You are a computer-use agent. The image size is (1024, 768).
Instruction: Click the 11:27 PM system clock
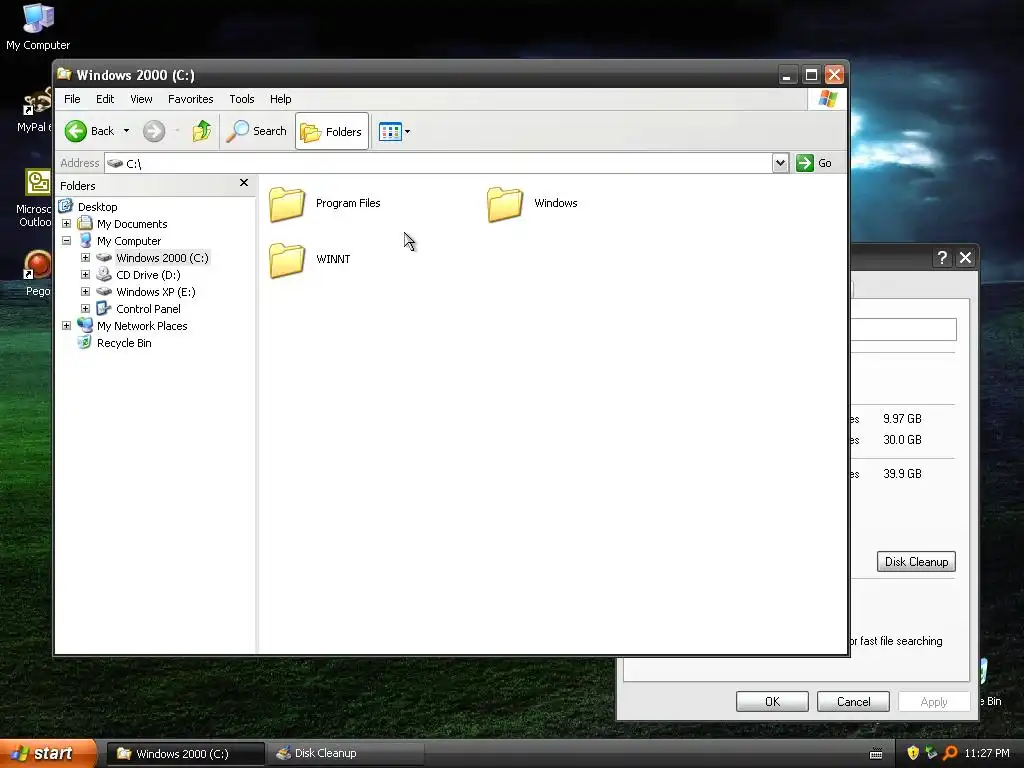(987, 753)
